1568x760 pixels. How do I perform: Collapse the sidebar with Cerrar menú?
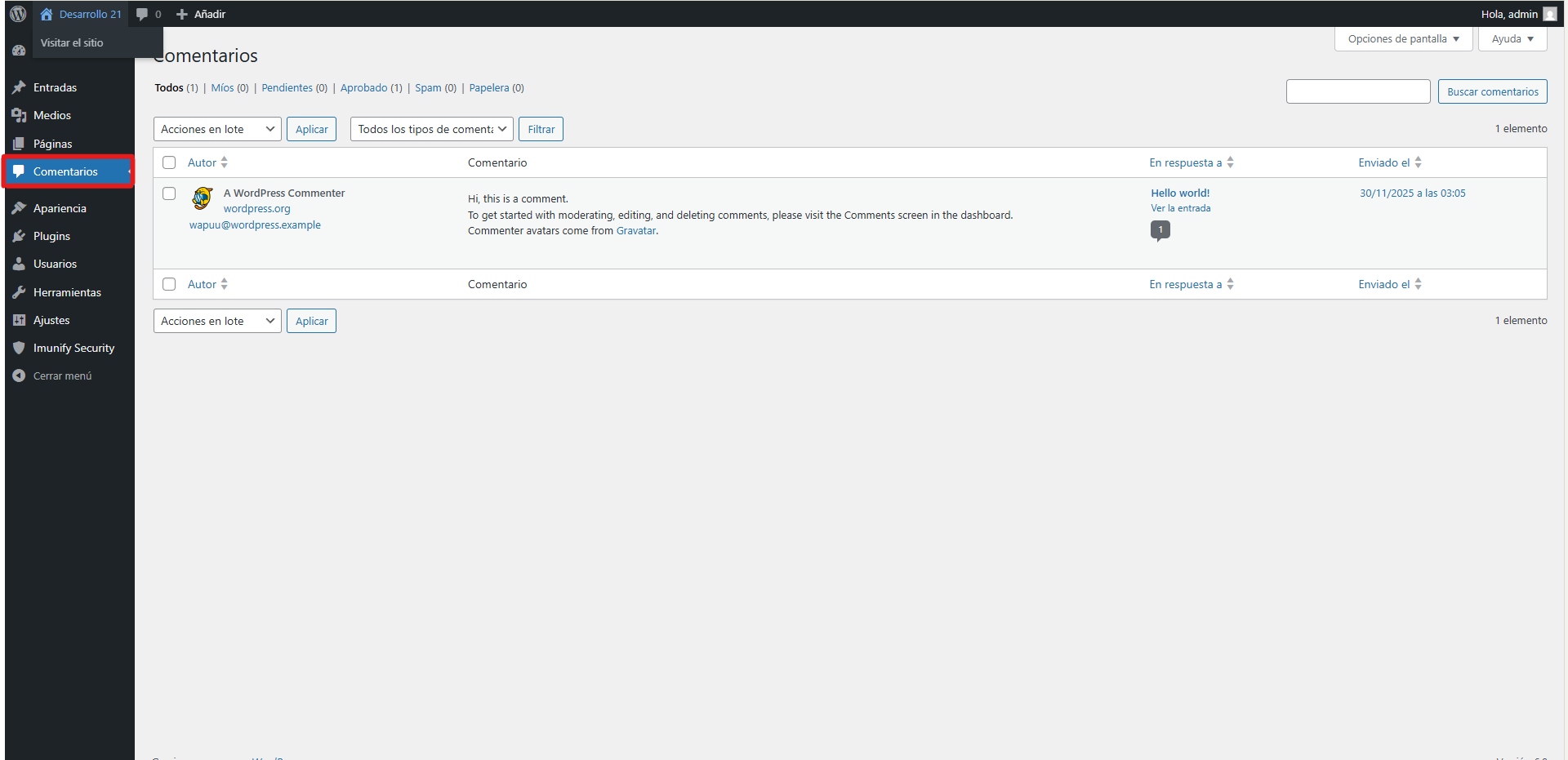coord(62,376)
